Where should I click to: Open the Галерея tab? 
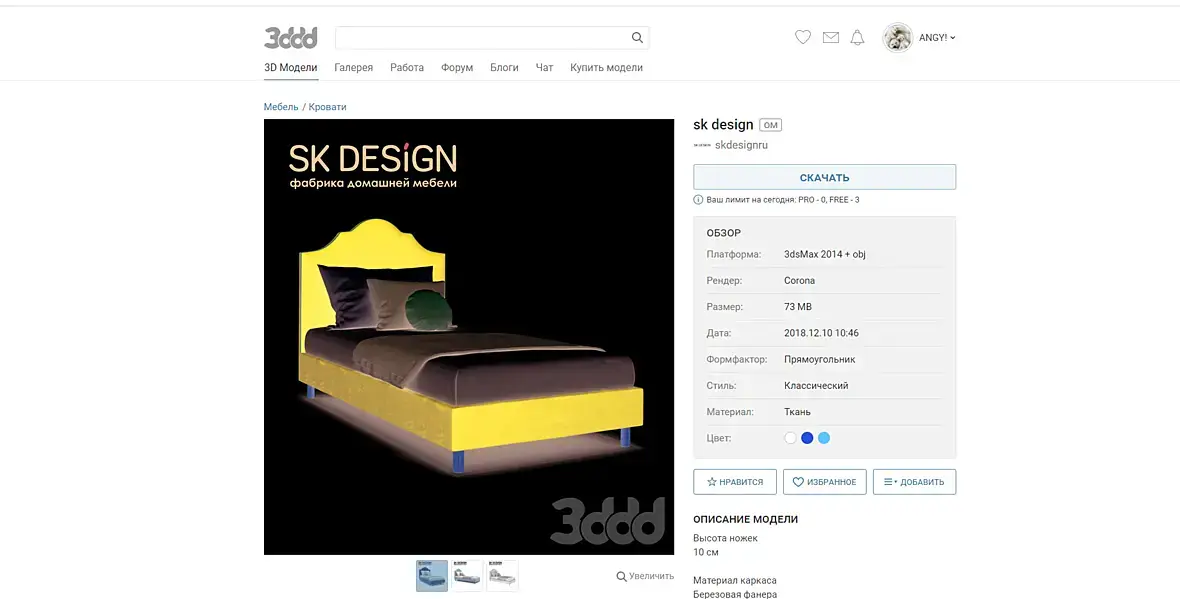pos(354,68)
